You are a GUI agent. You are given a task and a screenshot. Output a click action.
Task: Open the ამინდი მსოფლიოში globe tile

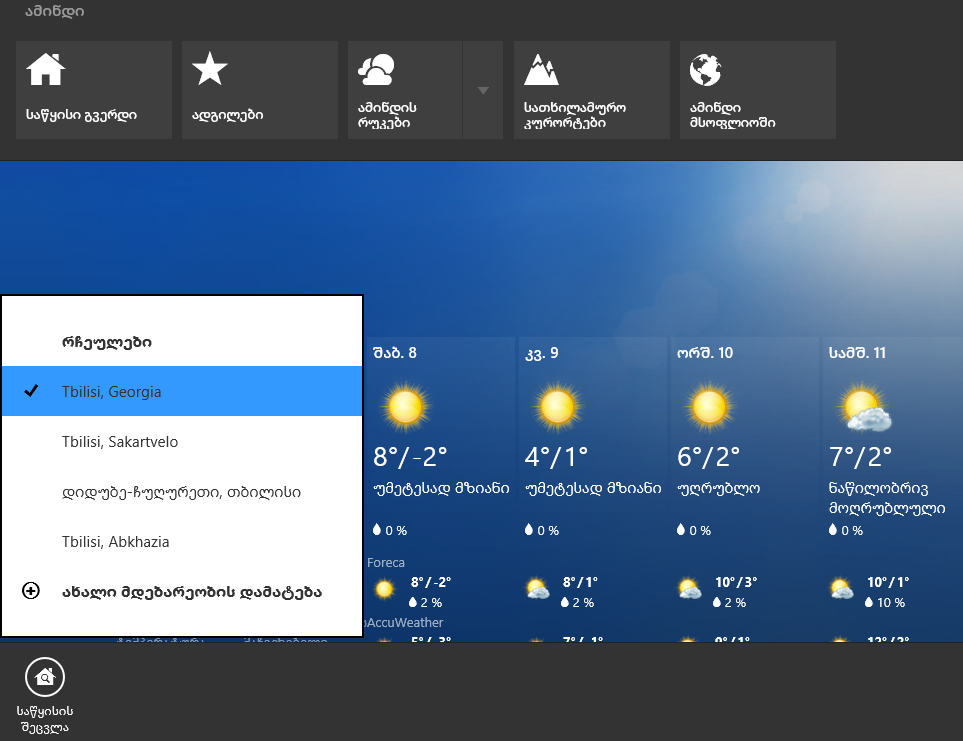[757, 90]
